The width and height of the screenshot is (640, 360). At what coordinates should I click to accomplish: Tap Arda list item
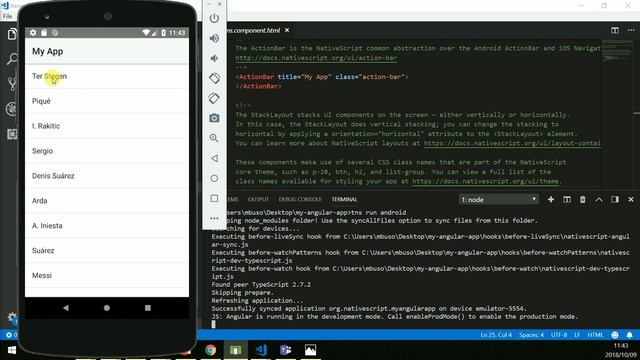(x=107, y=201)
